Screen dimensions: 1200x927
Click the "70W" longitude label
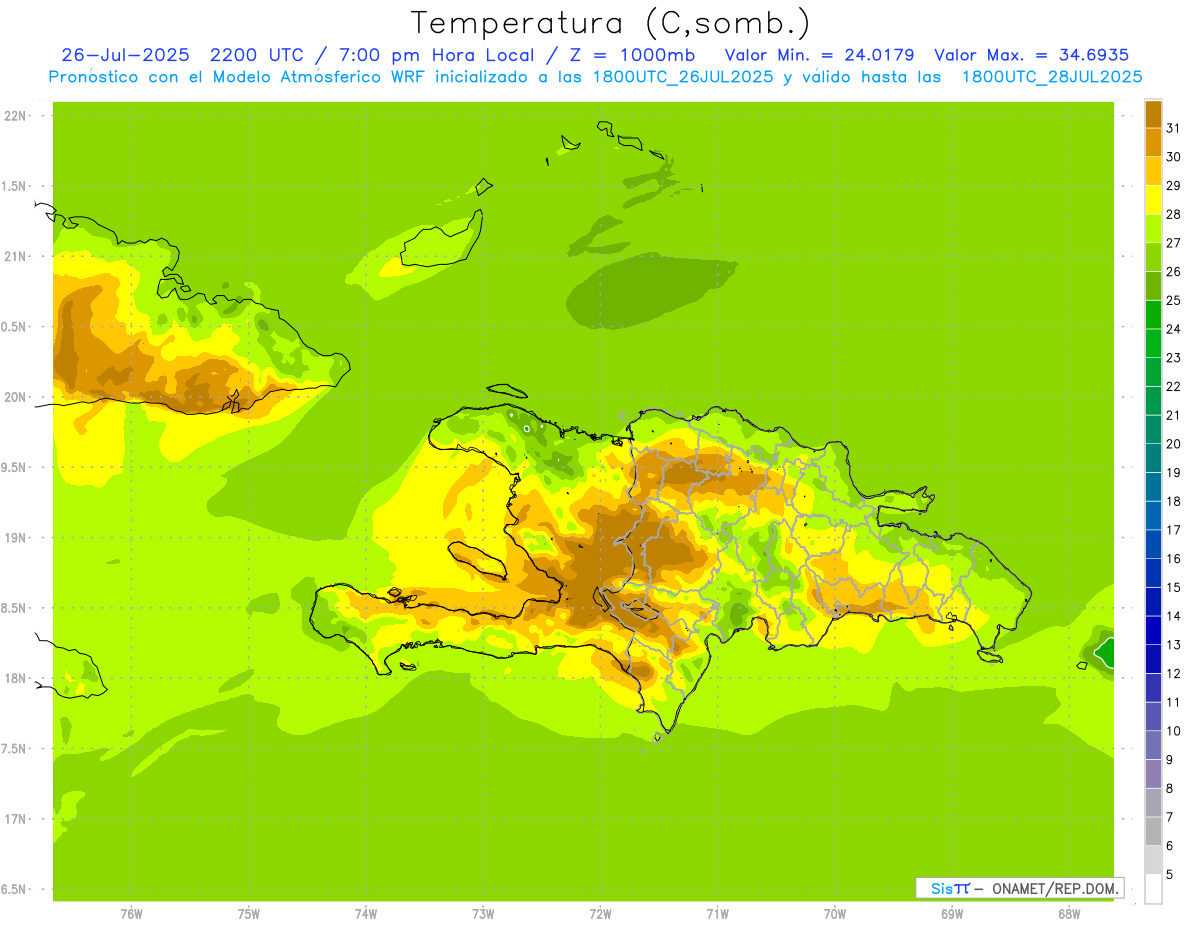(x=835, y=913)
